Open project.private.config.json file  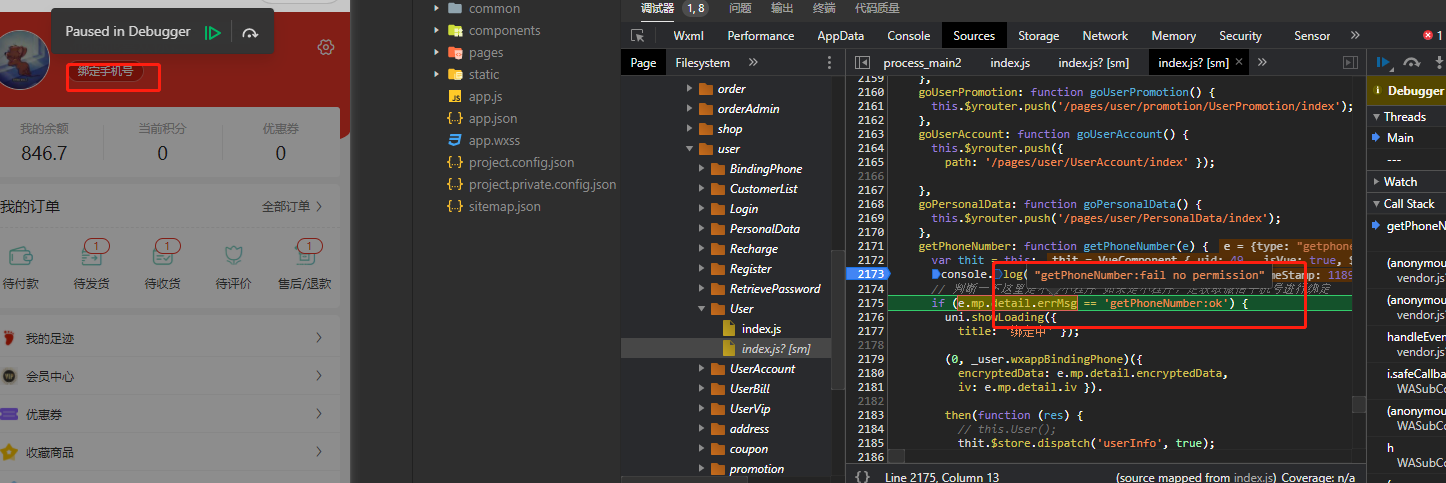tap(542, 184)
